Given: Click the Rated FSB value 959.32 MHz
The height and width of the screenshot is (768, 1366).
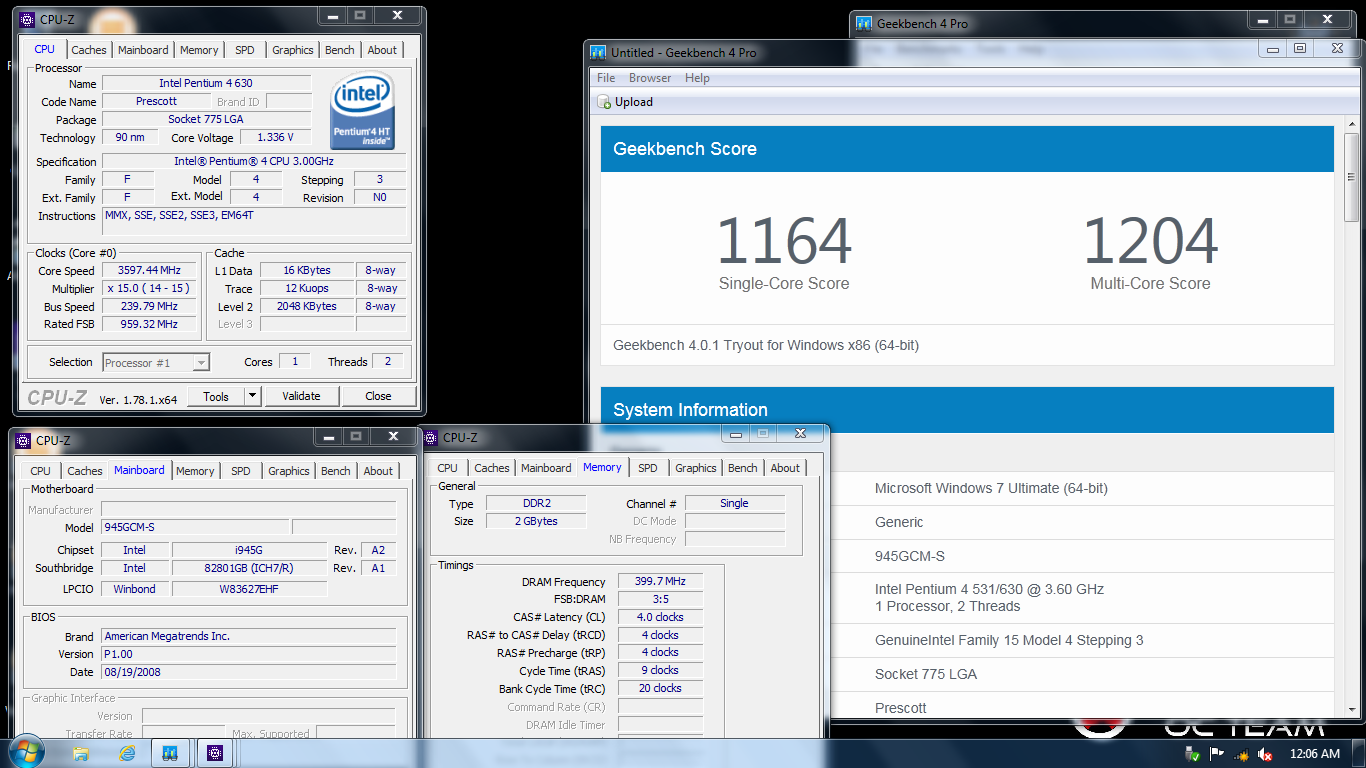Looking at the screenshot, I should [x=149, y=325].
